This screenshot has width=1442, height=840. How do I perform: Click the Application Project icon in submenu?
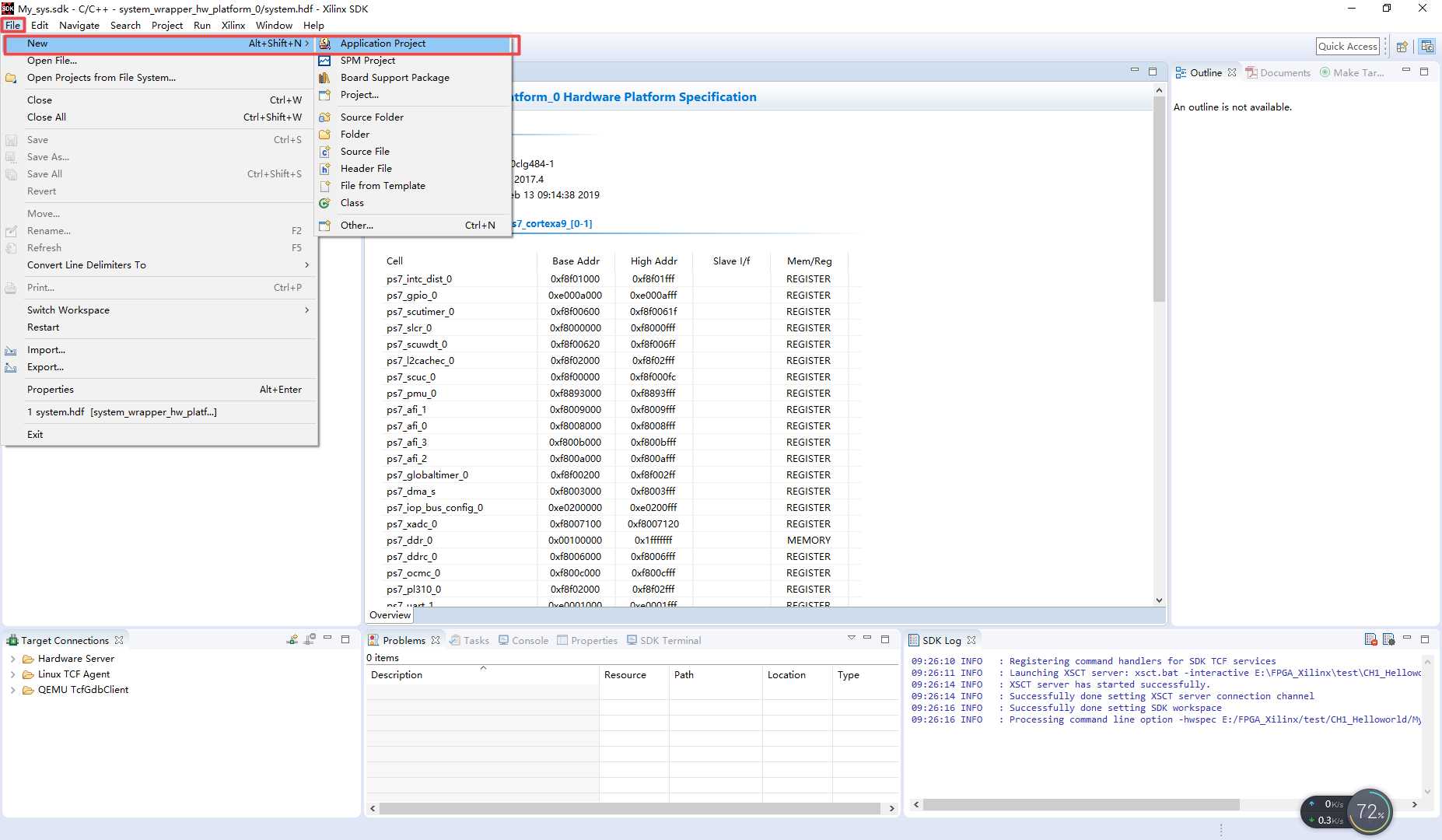click(325, 44)
